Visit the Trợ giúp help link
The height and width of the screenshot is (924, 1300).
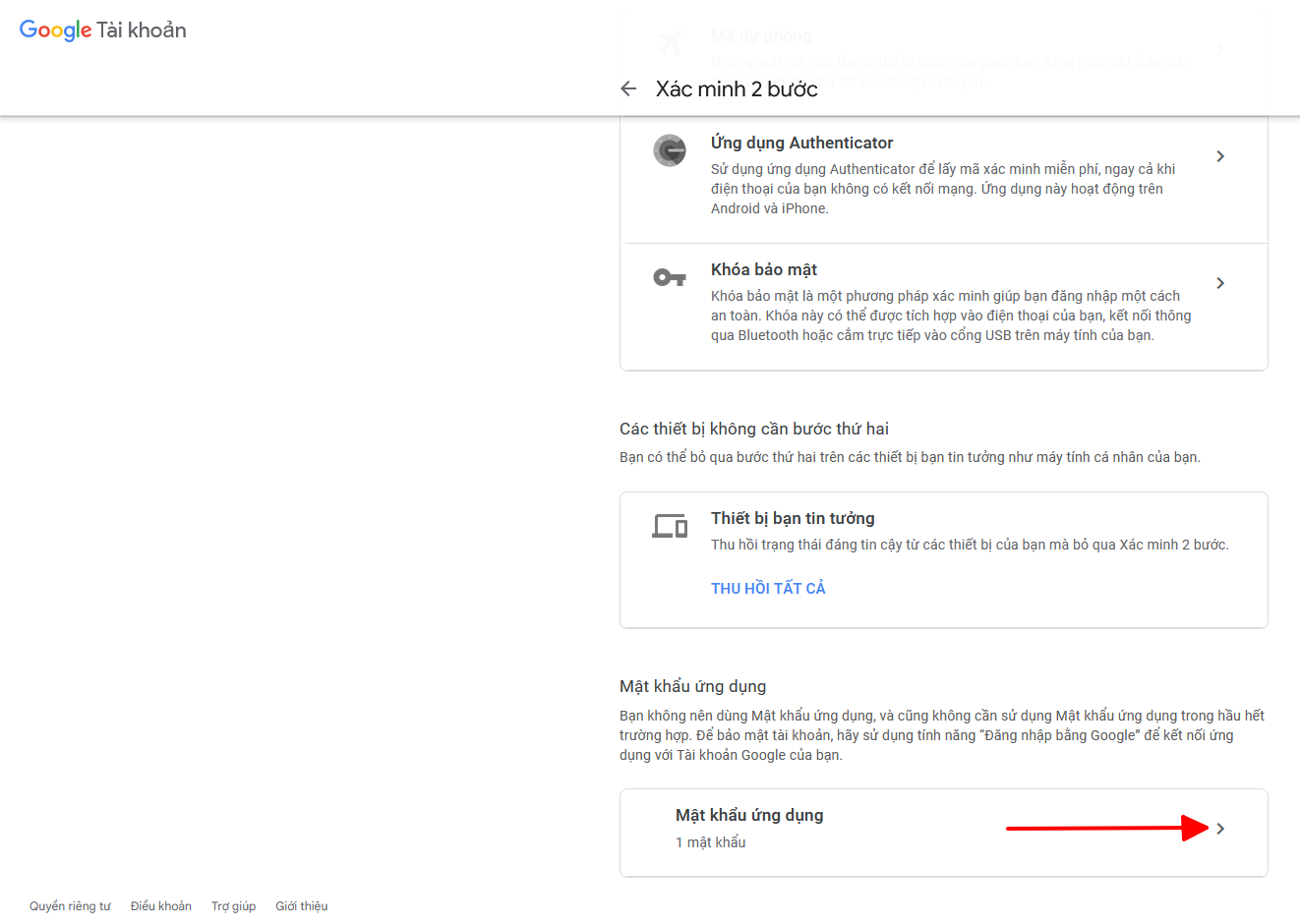point(233,906)
